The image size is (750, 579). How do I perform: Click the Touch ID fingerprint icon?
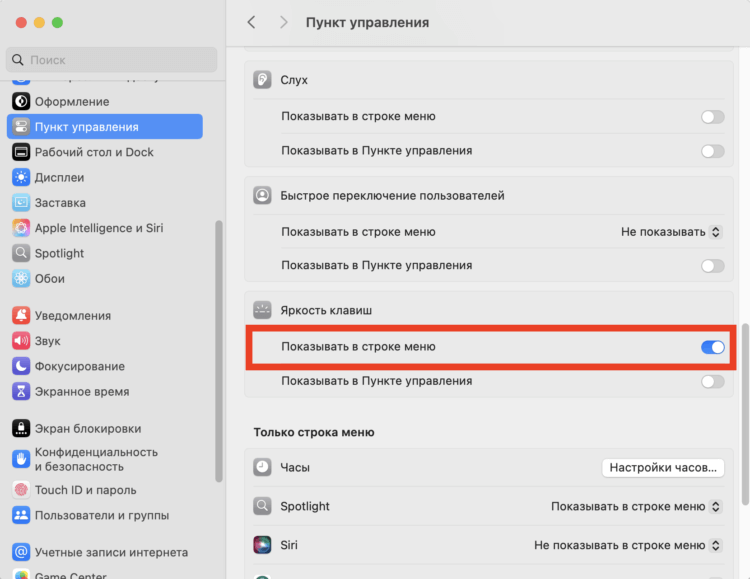[21, 490]
